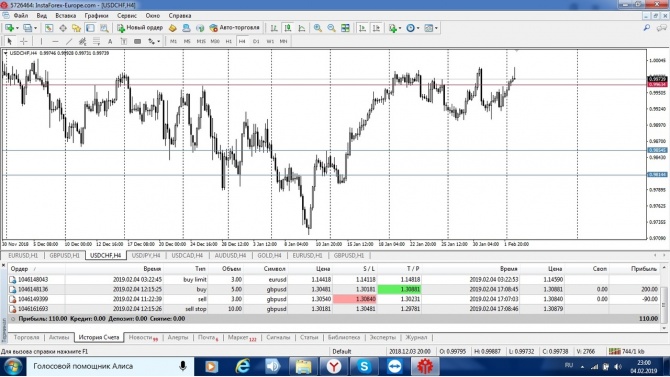Open the Новости terminal tab
Viewport: 670px width, 377px height.
pyautogui.click(x=143, y=337)
